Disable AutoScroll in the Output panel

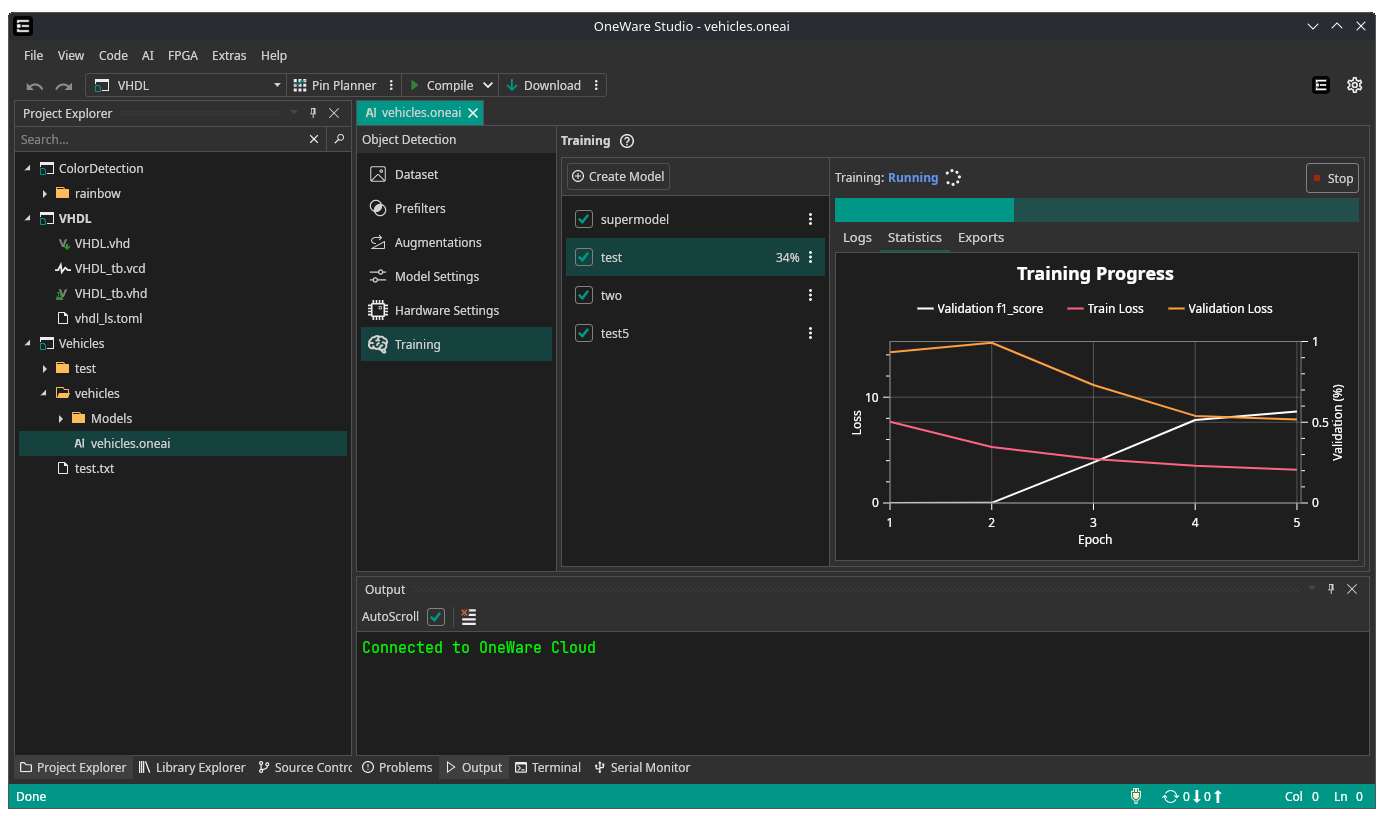pyautogui.click(x=435, y=617)
